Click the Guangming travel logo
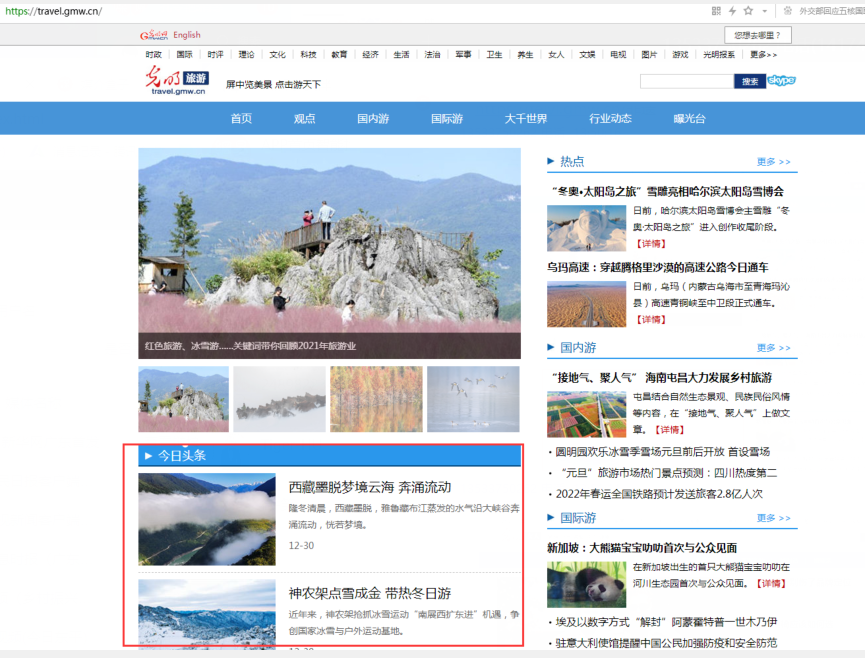 pos(177,80)
